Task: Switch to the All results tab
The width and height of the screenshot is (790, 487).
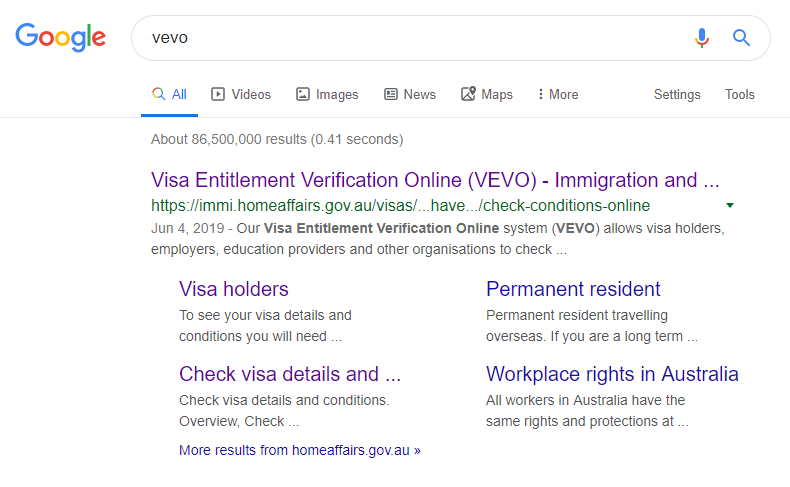Action: click(169, 94)
